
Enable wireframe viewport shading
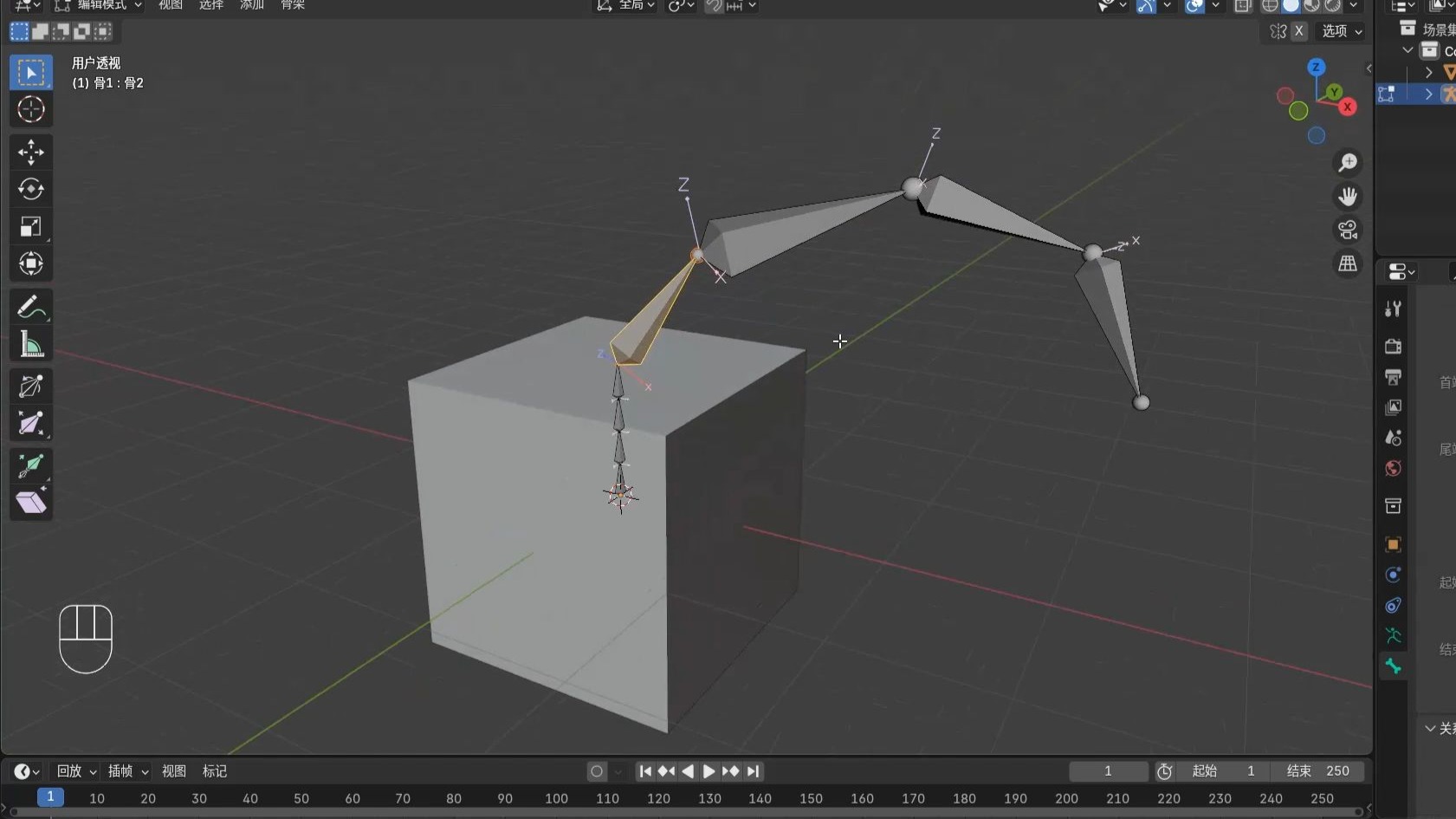1270,6
